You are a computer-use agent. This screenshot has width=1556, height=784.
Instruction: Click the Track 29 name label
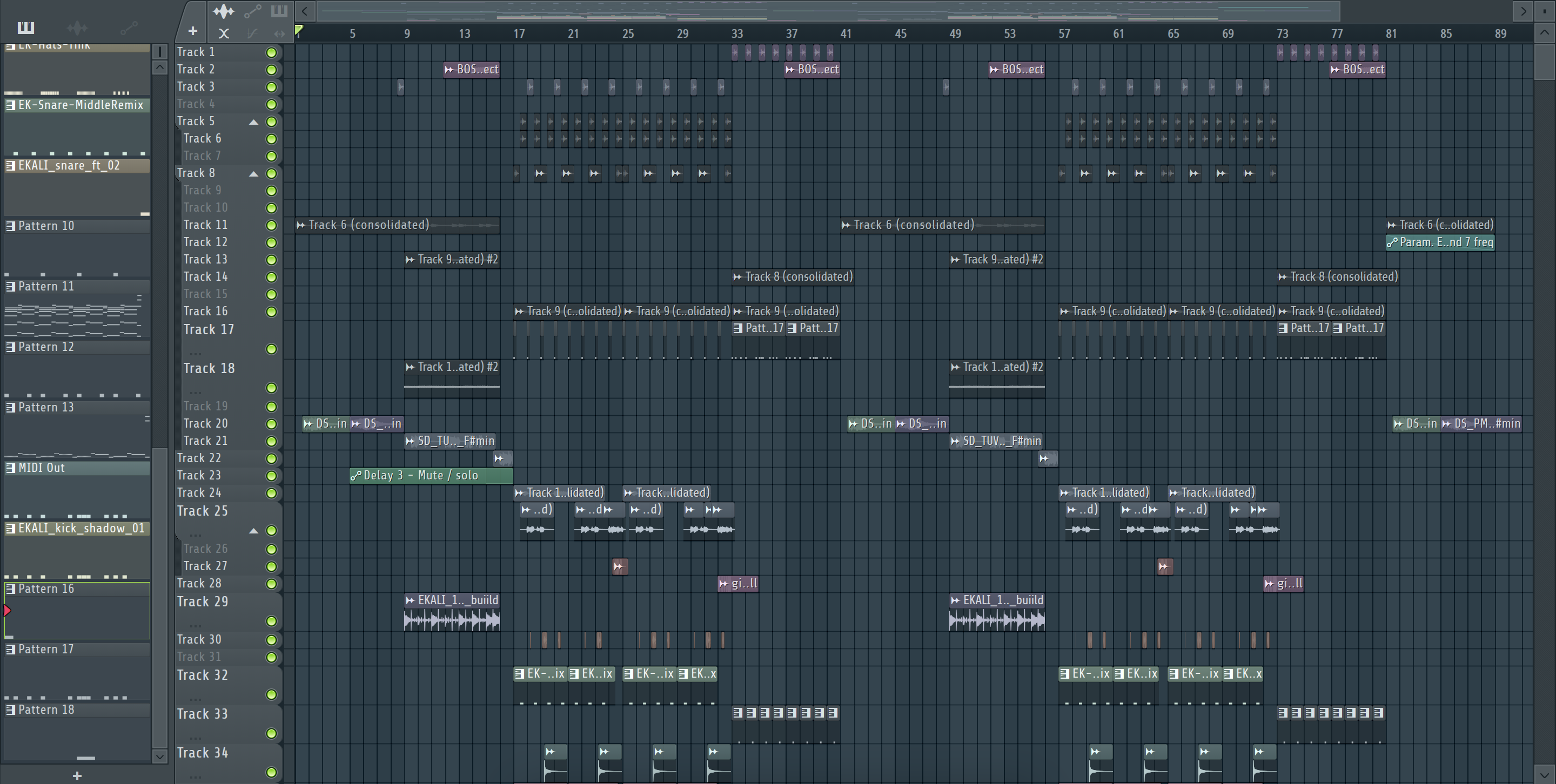point(203,601)
